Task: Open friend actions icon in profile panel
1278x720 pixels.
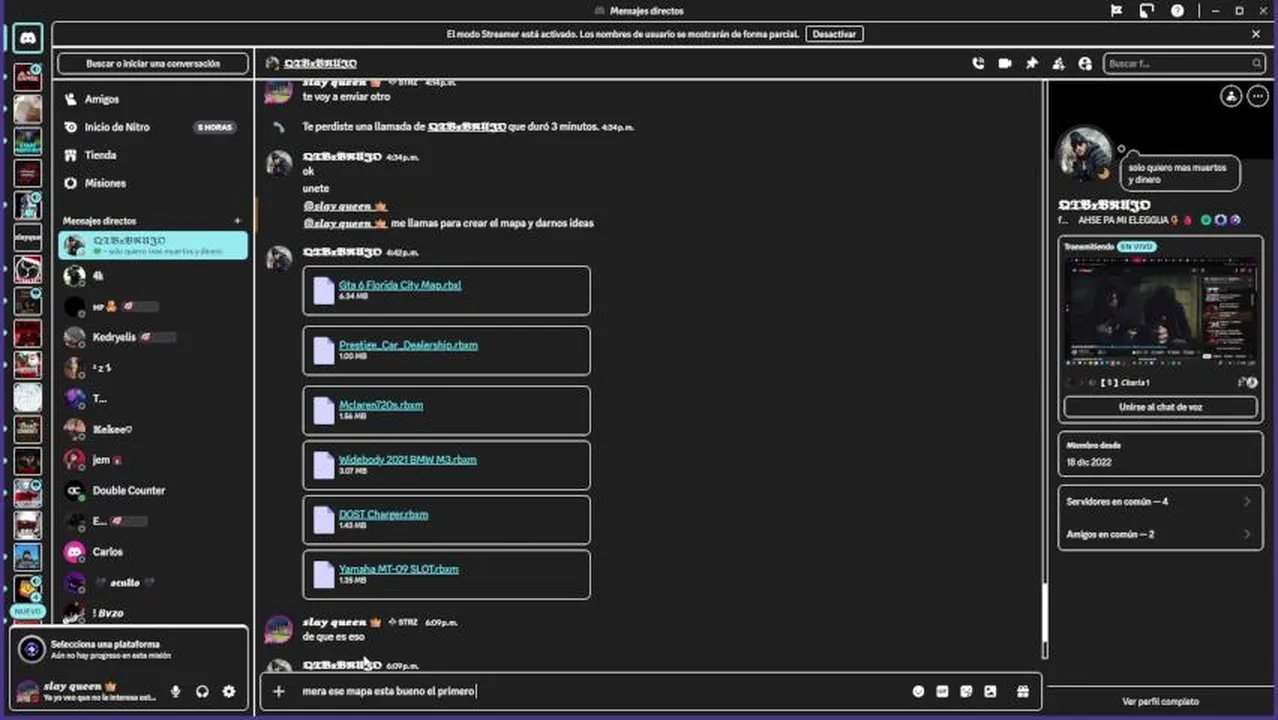Action: (1231, 96)
